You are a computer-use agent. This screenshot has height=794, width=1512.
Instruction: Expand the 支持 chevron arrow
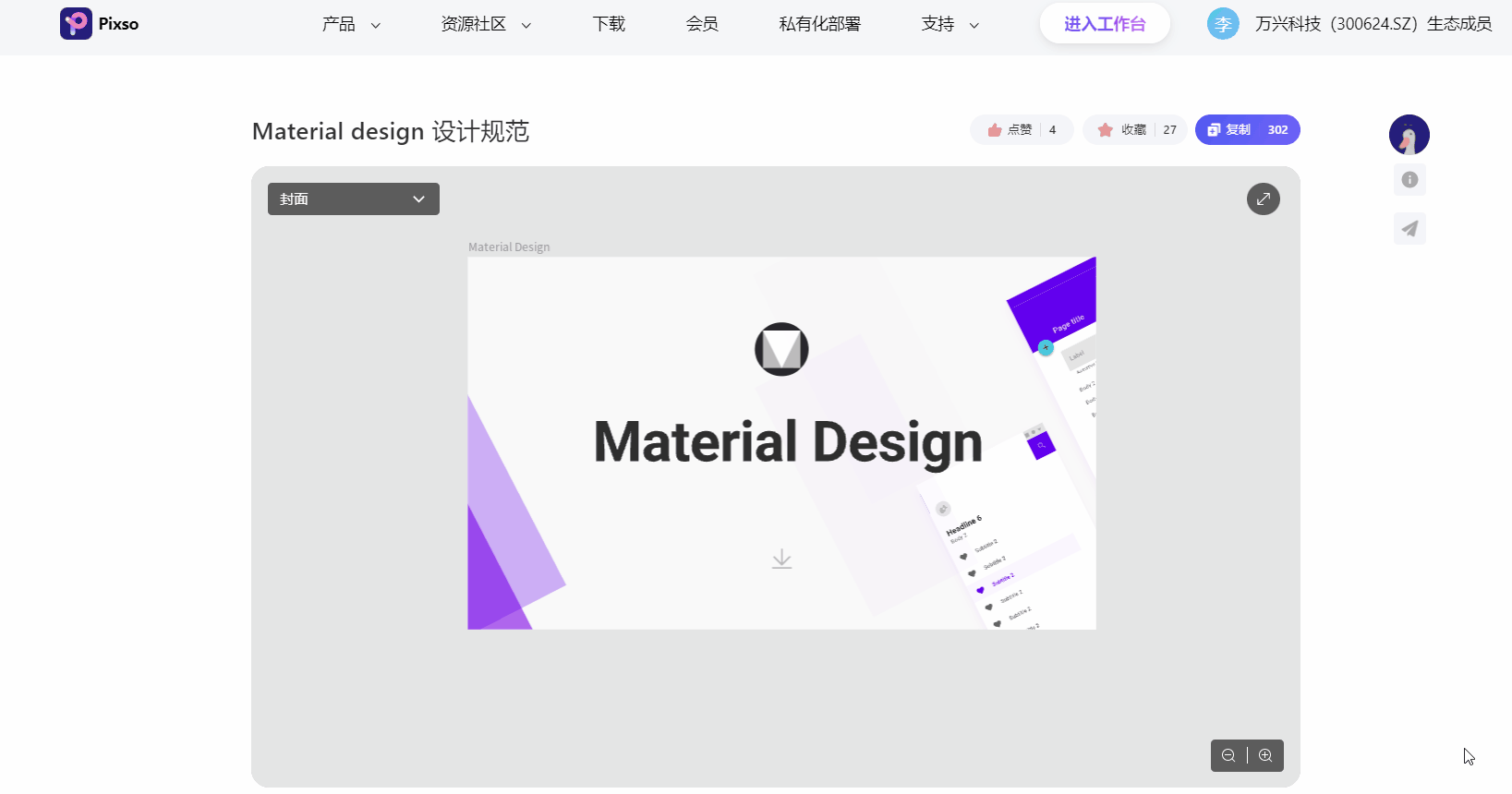point(974,26)
